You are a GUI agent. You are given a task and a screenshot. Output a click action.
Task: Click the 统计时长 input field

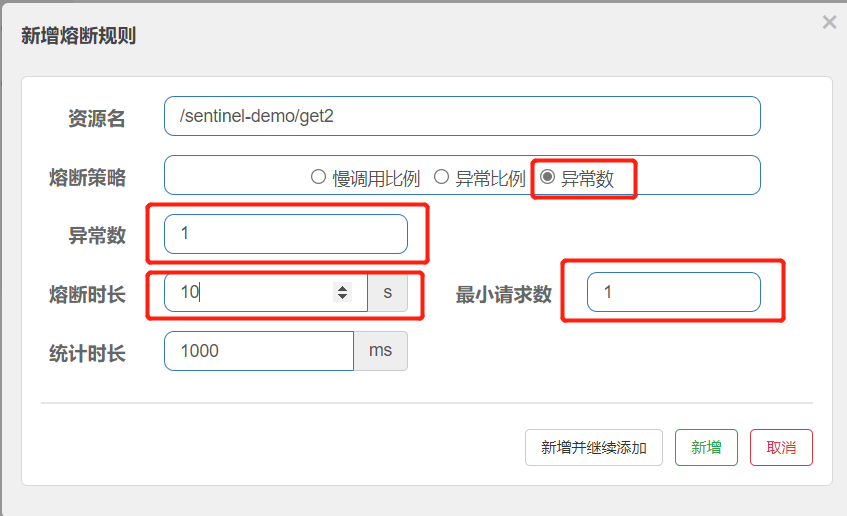[258, 351]
